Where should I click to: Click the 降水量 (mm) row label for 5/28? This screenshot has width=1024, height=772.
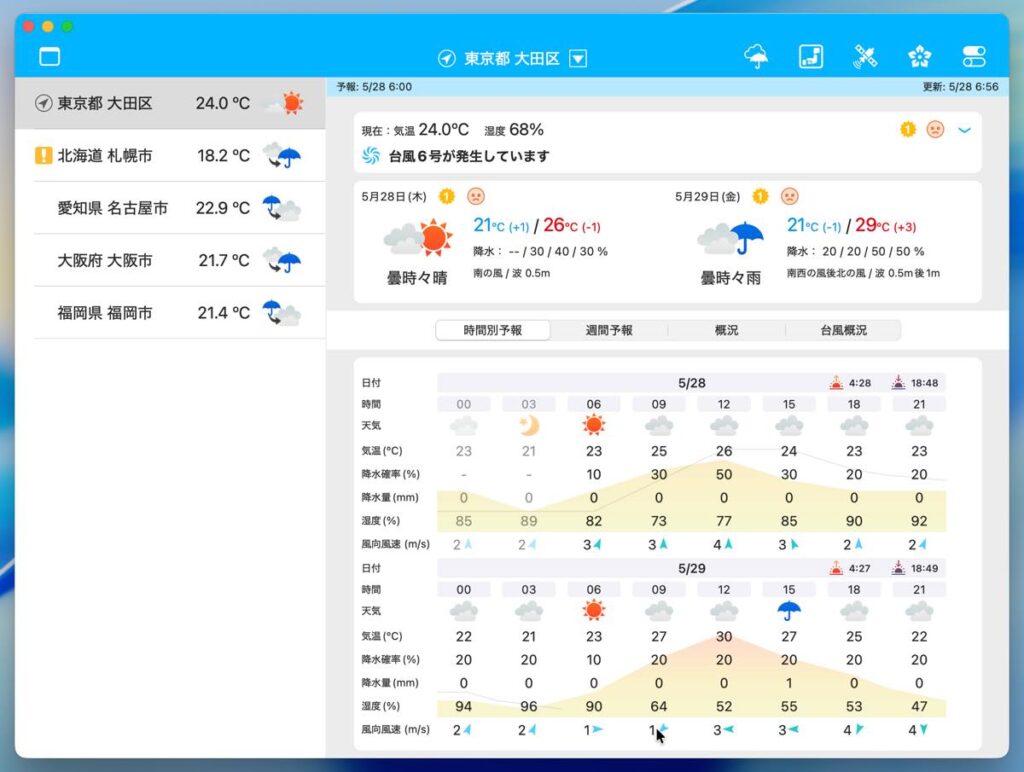390,498
